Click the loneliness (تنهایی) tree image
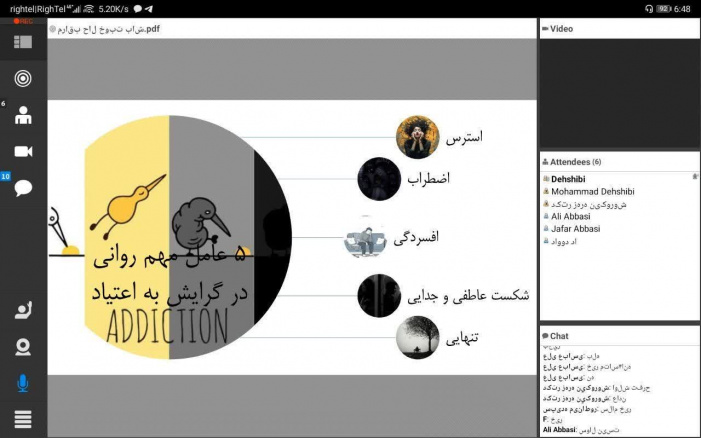Screen dimensions: 701x438 pos(418,337)
